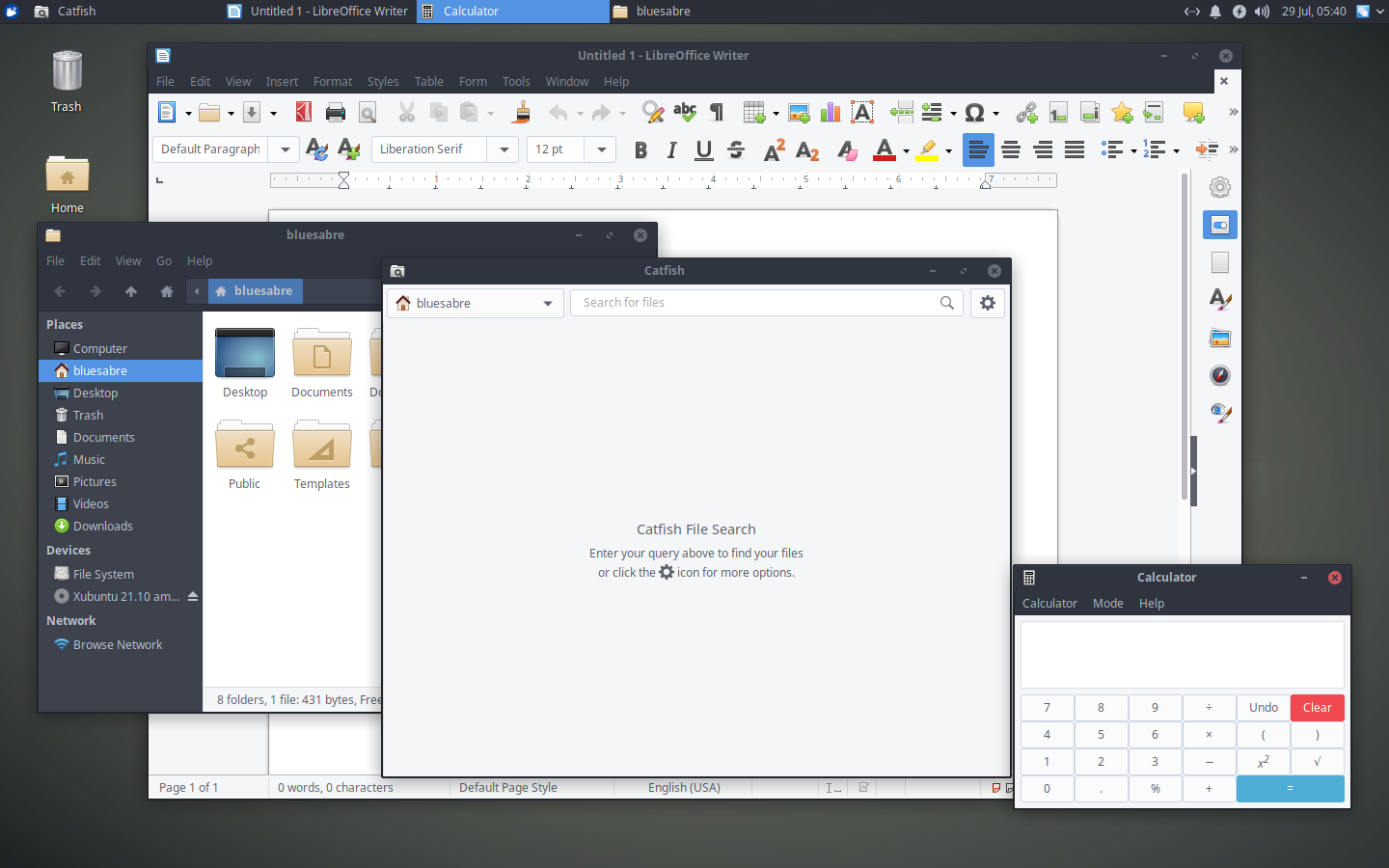The image size is (1389, 868).
Task: Click the Insert Special Character omega icon
Action: click(974, 113)
